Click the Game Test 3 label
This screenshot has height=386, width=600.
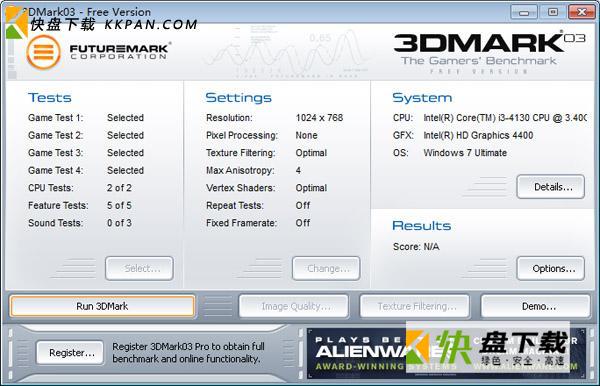pyautogui.click(x=55, y=153)
